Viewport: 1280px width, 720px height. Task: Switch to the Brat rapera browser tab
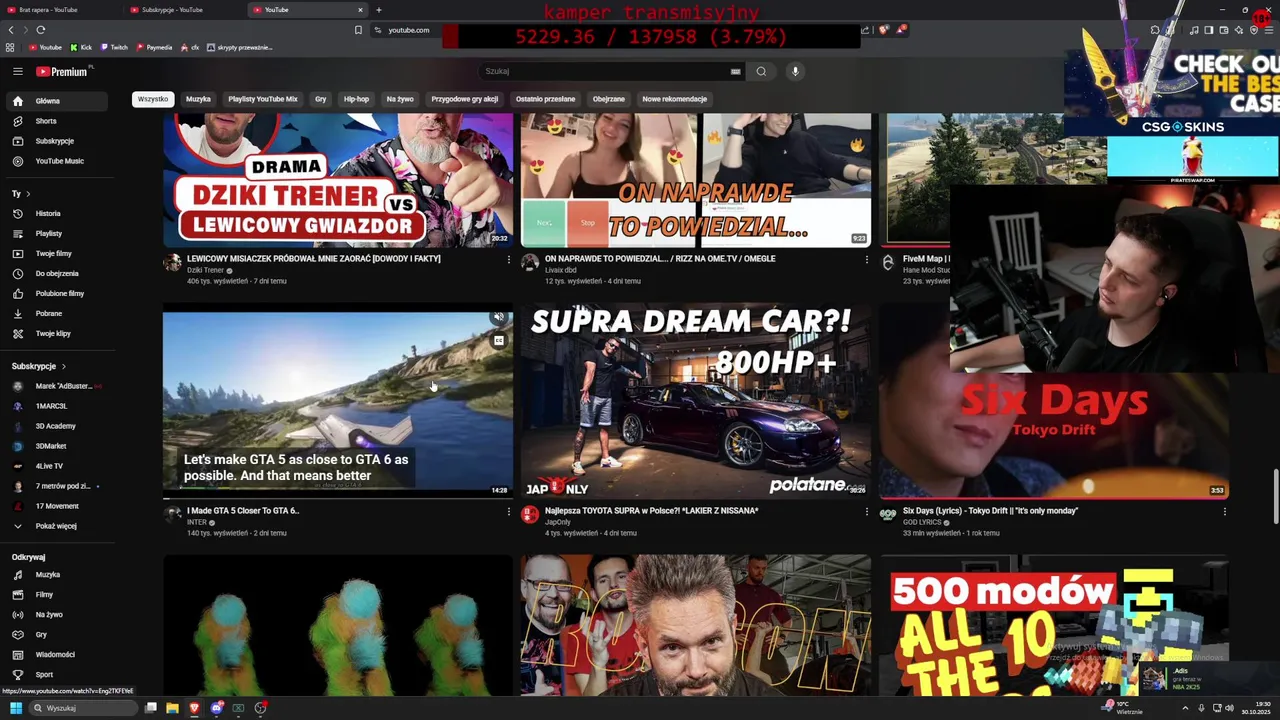(x=60, y=10)
